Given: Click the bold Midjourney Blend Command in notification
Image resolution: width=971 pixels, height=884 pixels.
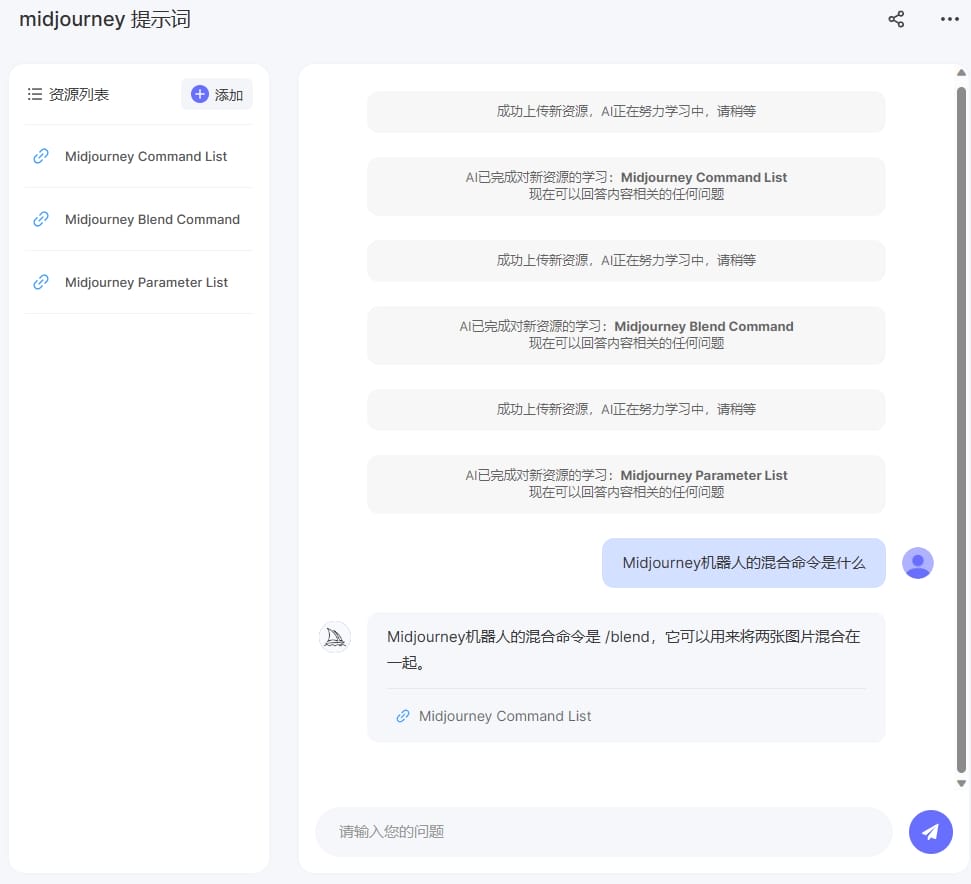Looking at the screenshot, I should (703, 326).
